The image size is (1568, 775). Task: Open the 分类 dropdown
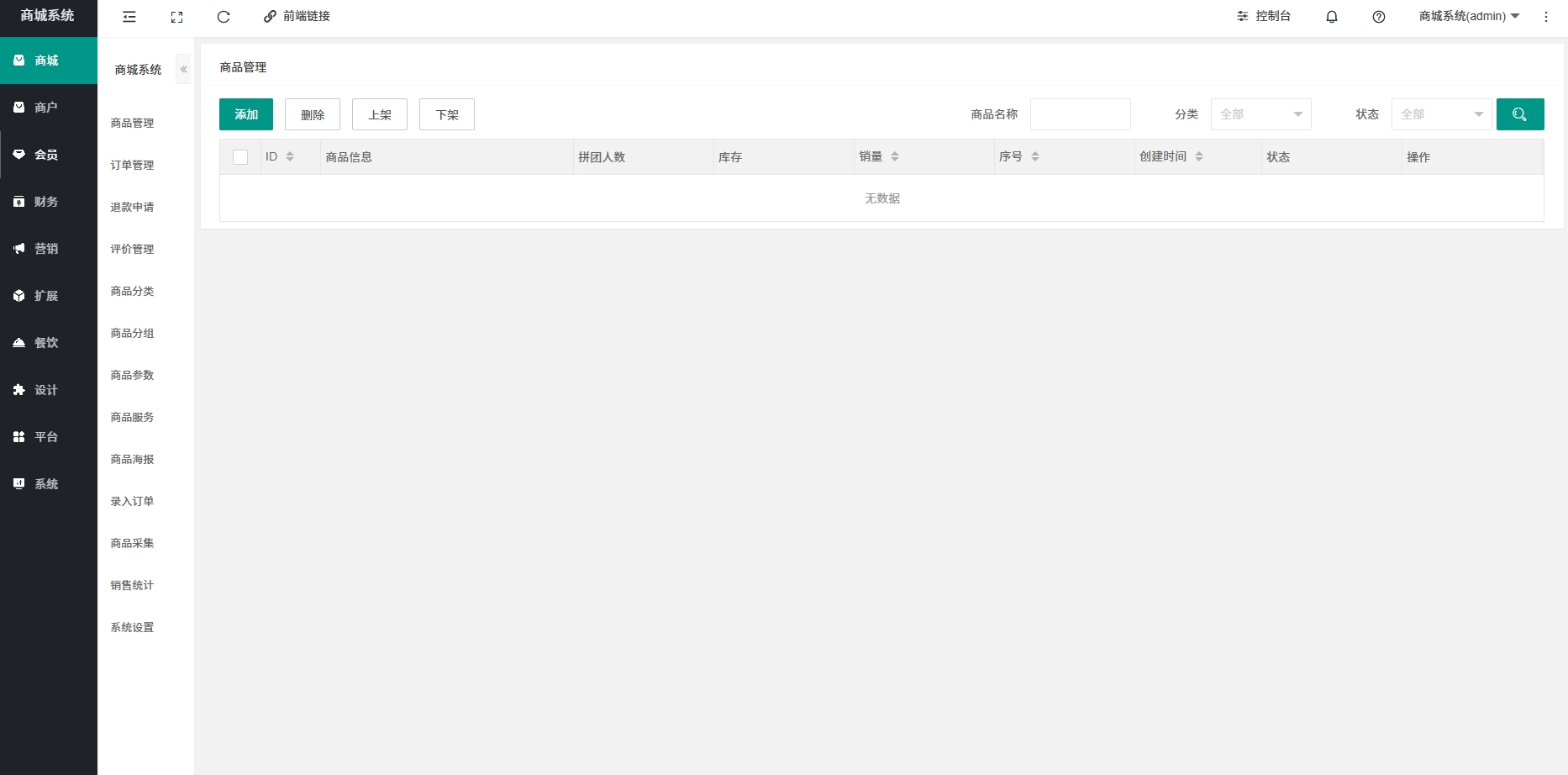(x=1261, y=114)
